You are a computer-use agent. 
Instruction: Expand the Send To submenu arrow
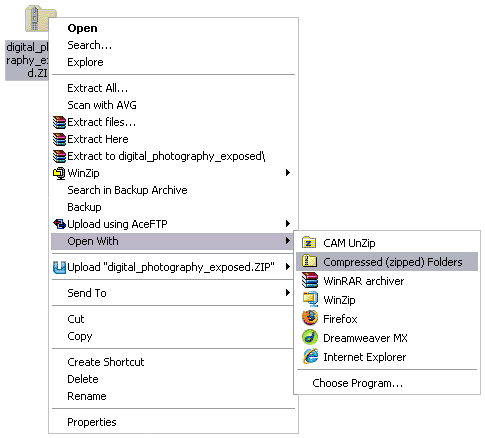288,293
